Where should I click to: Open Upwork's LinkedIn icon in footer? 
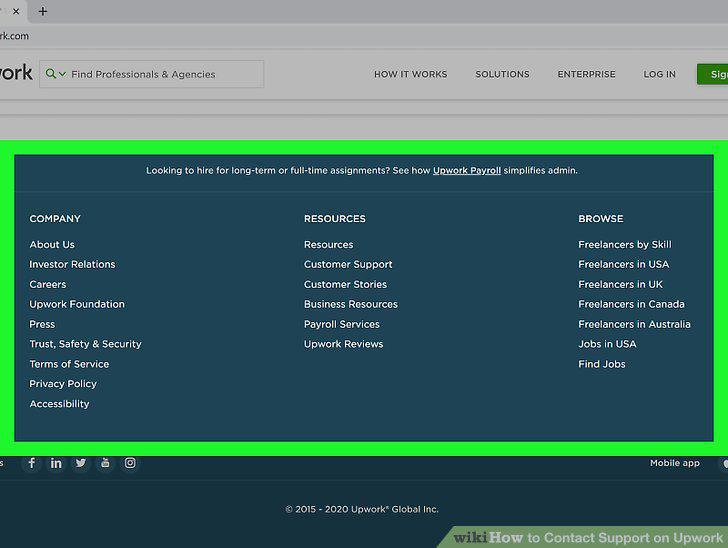pyautogui.click(x=56, y=463)
